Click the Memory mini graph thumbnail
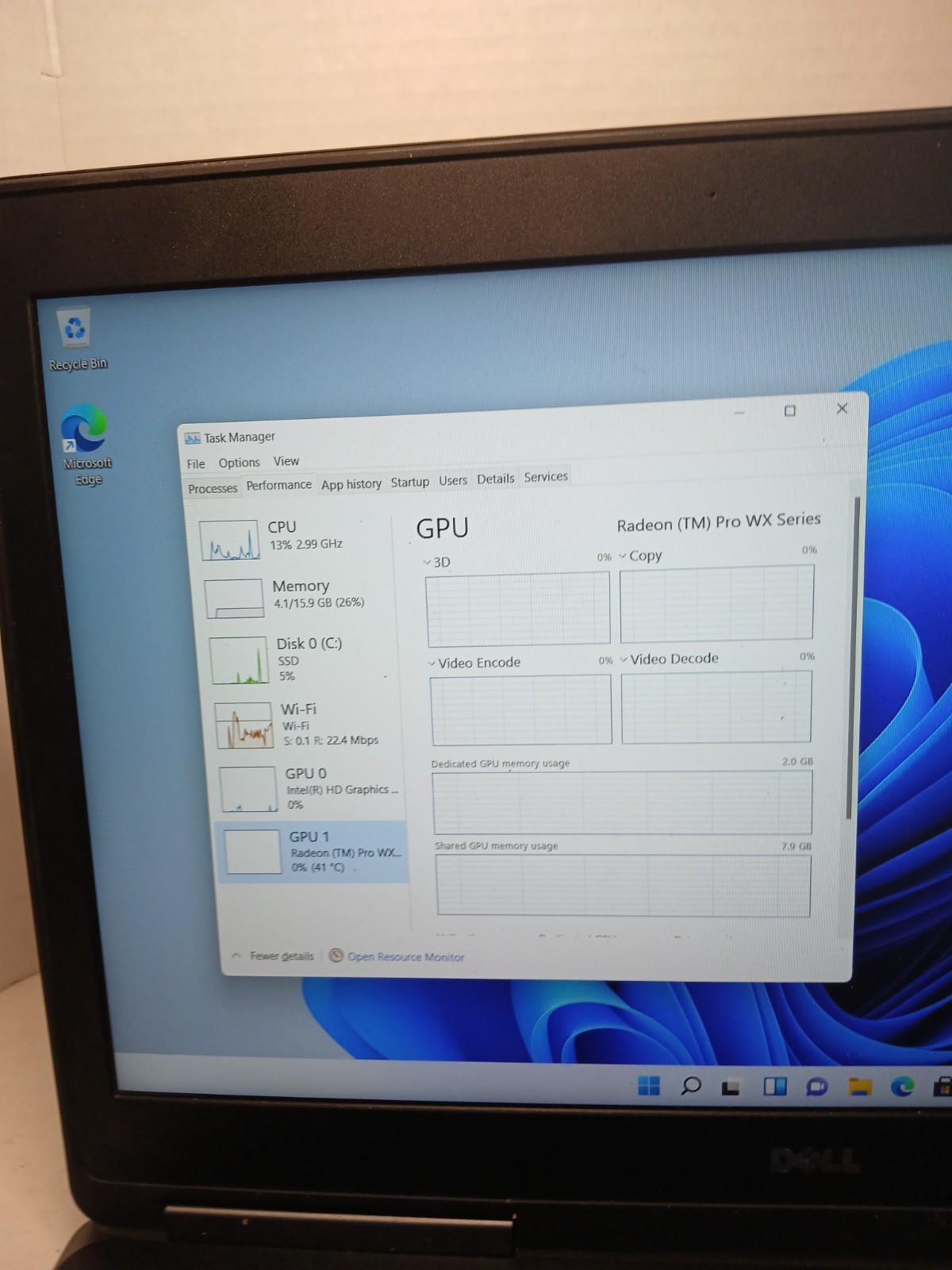Viewport: 952px width, 1270px height. 234,598
